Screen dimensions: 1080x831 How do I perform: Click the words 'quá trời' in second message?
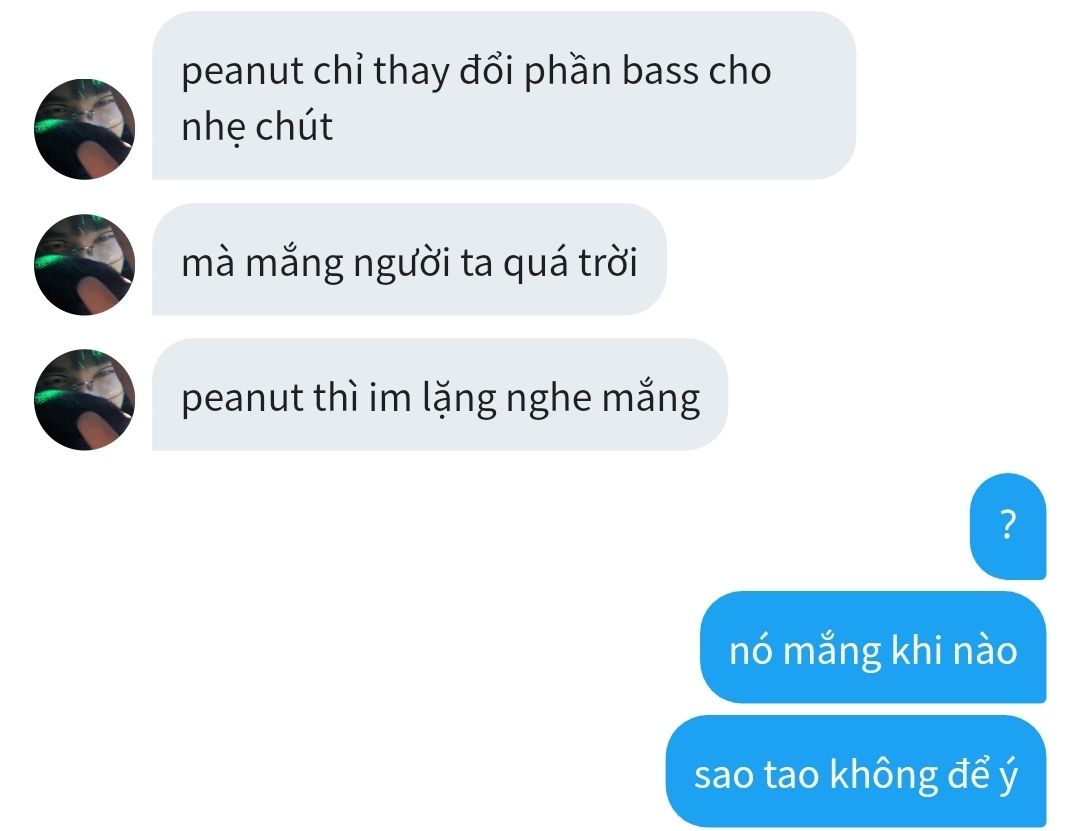(x=570, y=264)
